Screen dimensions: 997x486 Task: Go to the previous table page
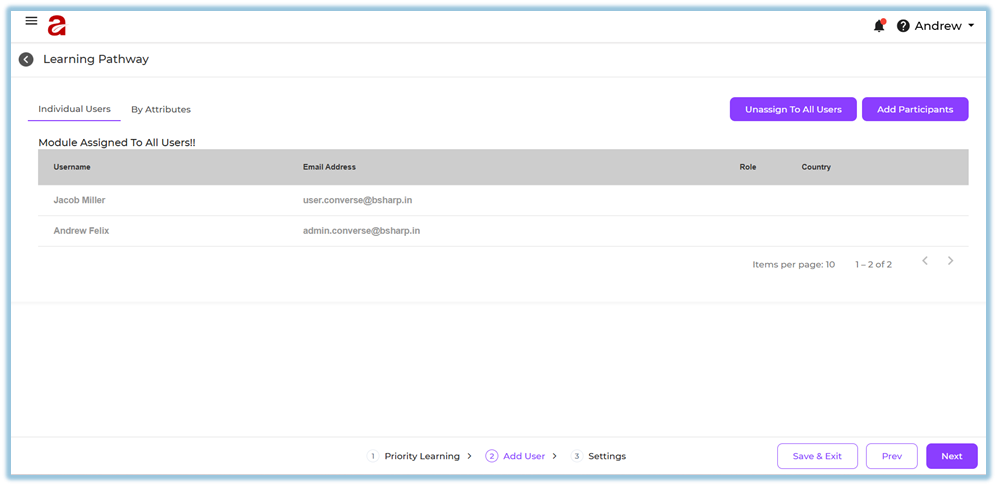click(925, 261)
